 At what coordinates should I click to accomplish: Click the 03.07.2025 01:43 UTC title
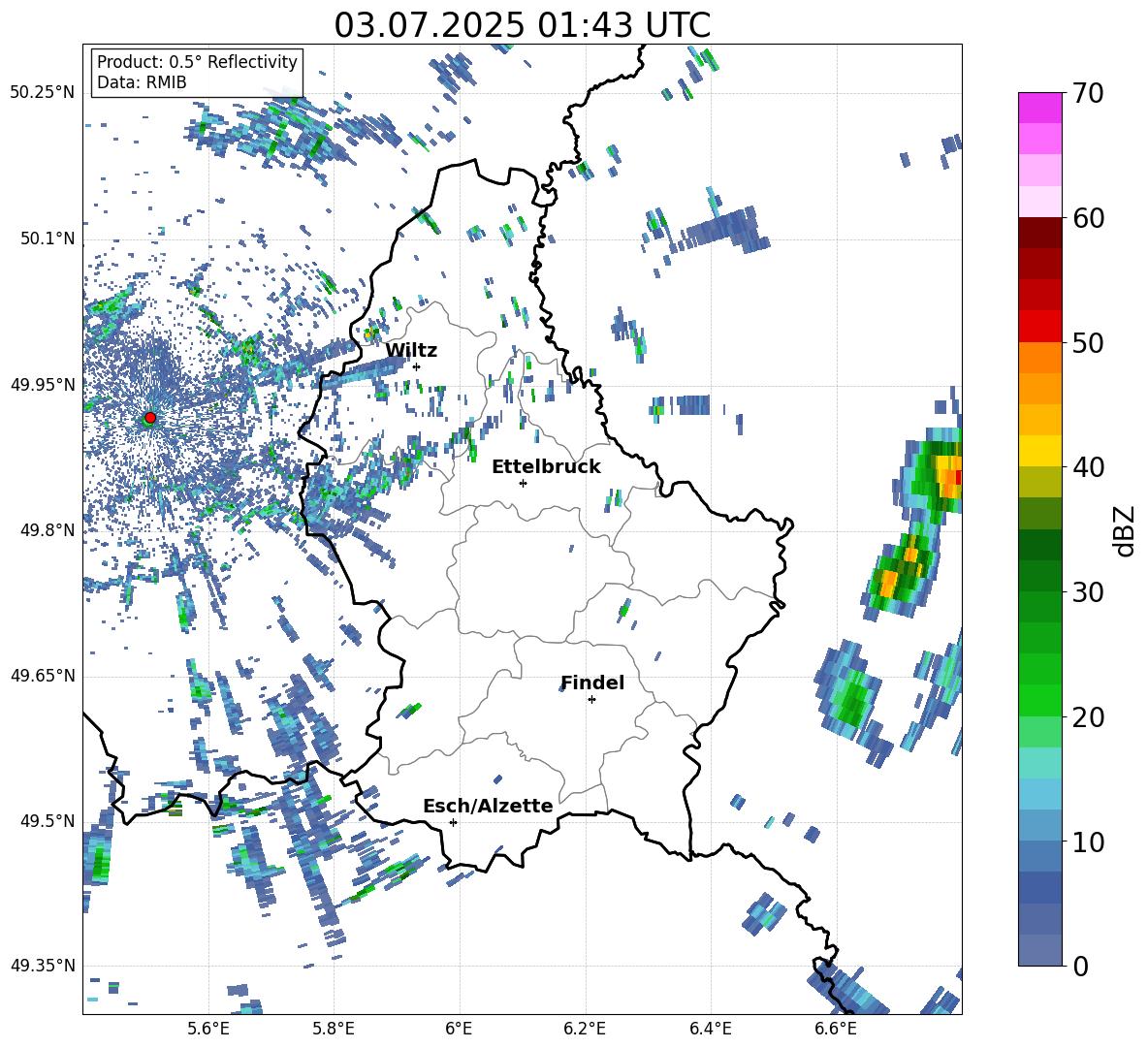coord(522,25)
